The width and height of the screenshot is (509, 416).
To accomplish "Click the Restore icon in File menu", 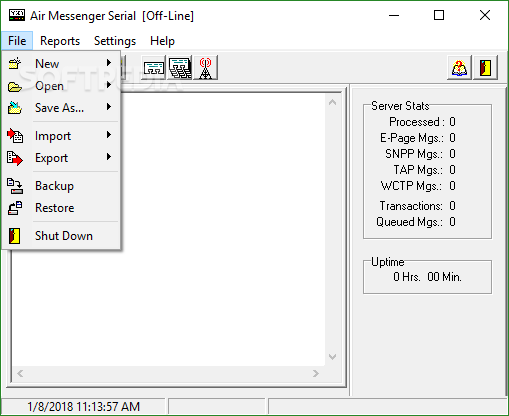I will point(15,208).
